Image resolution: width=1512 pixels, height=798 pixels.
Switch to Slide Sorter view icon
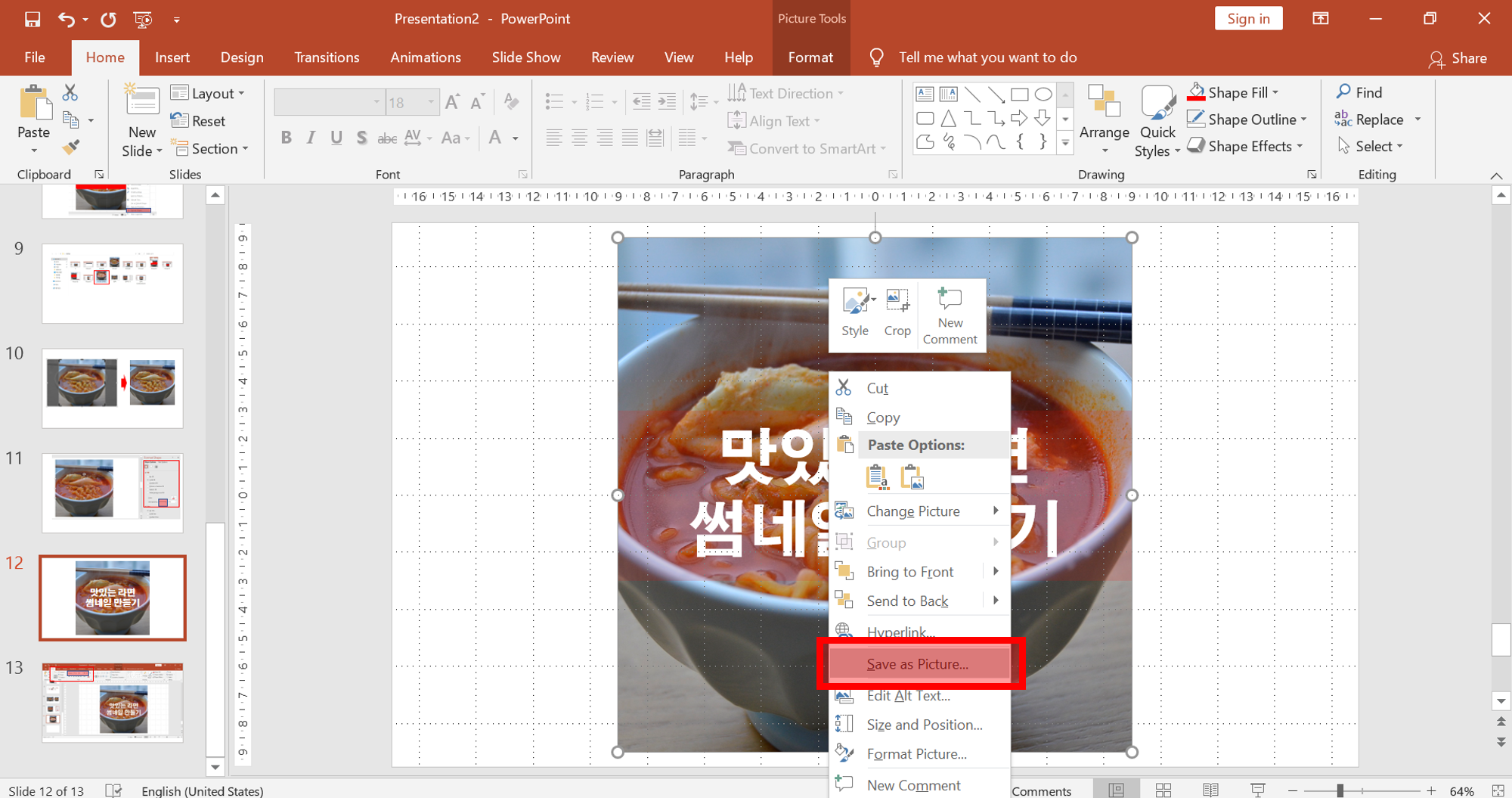1163,790
